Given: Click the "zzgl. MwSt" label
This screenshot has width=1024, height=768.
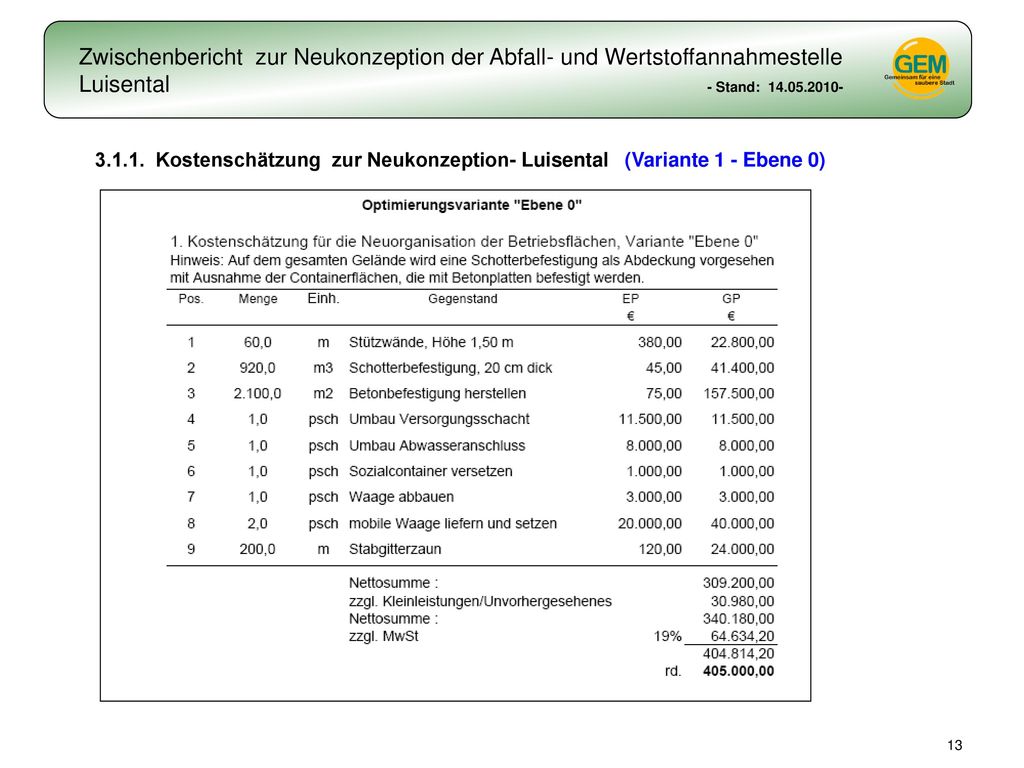Looking at the screenshot, I should tap(383, 637).
